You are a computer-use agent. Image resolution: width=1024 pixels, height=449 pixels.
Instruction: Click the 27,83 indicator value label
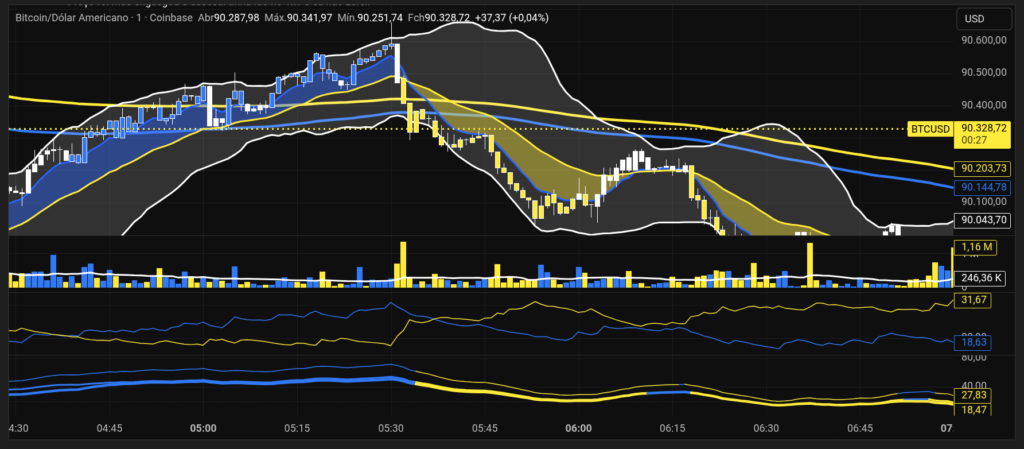(972, 397)
